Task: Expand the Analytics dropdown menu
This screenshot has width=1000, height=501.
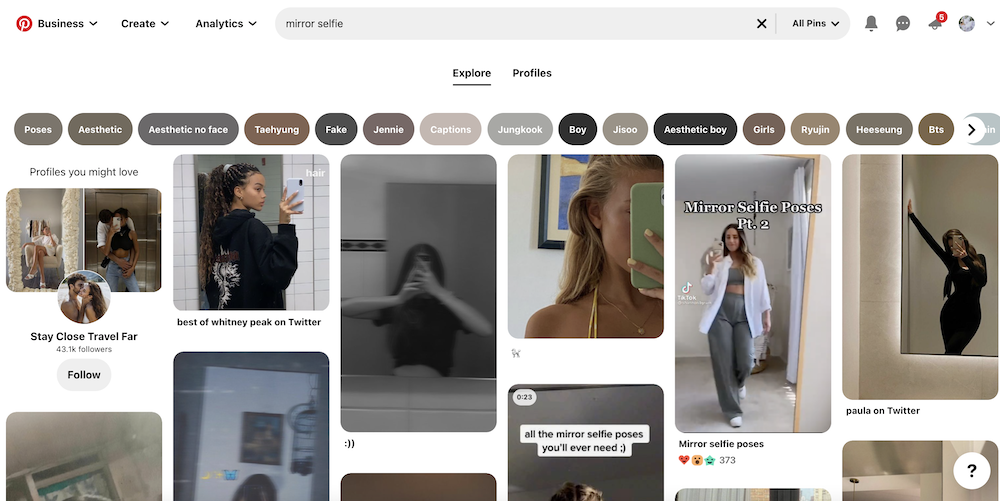Action: point(226,23)
